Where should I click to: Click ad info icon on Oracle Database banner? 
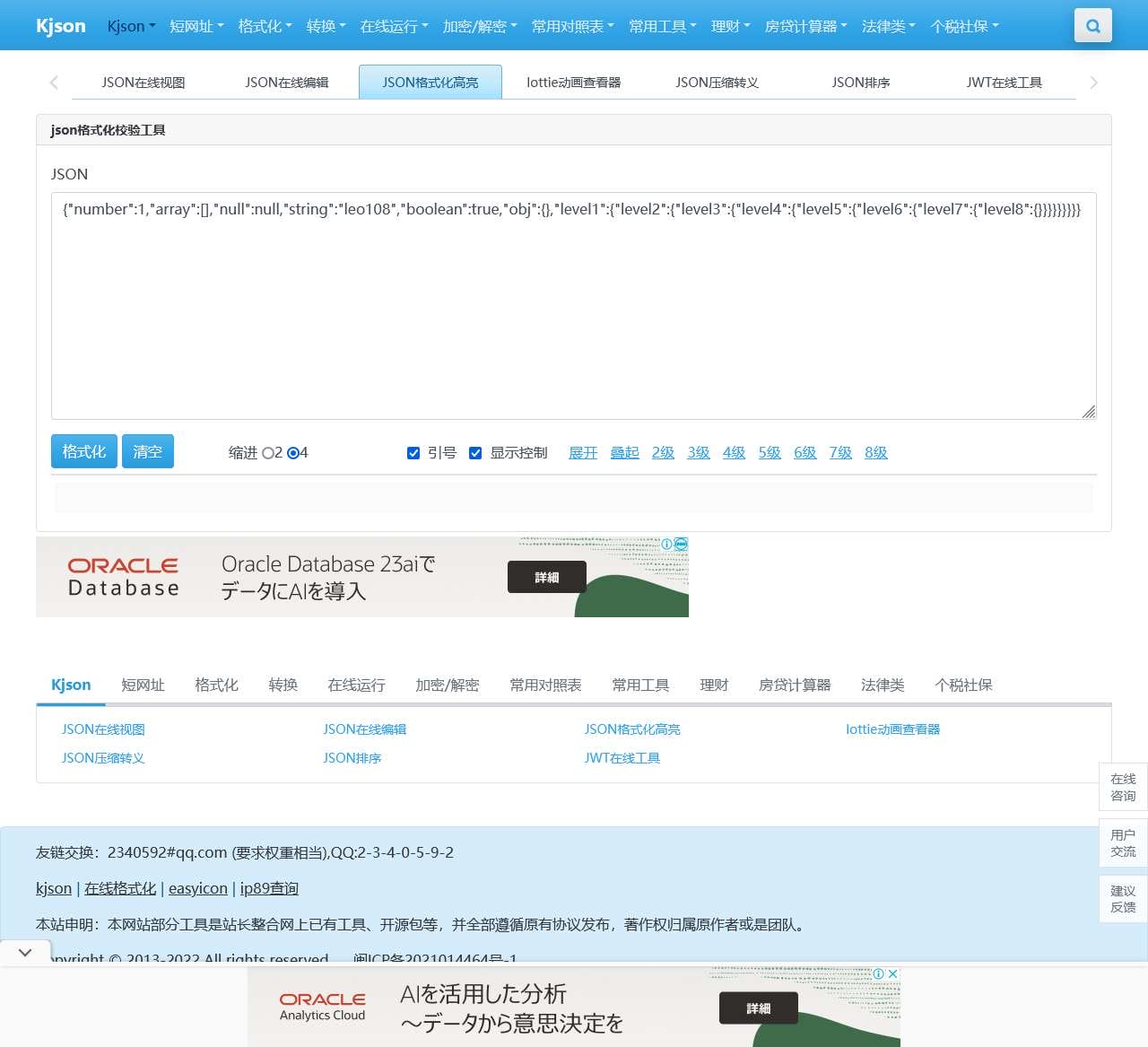point(667,544)
